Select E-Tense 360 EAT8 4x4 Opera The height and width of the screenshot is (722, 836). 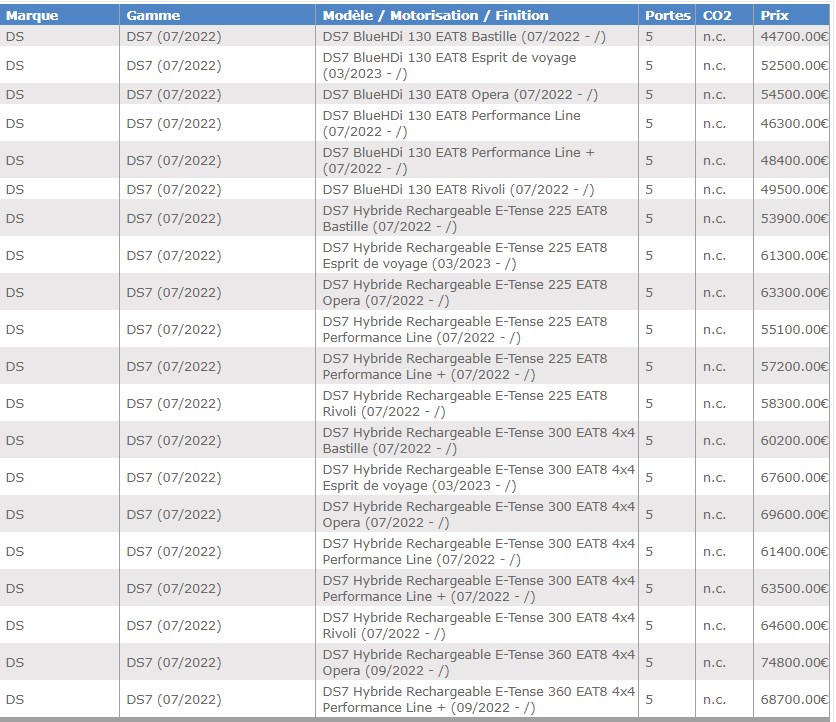coord(479,662)
